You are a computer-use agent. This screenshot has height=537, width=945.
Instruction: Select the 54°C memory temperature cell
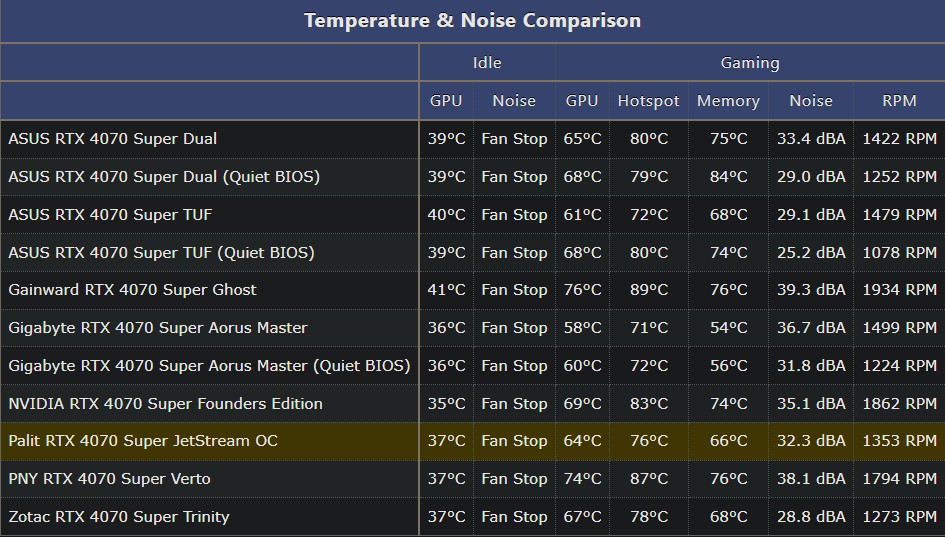pyautogui.click(x=728, y=328)
